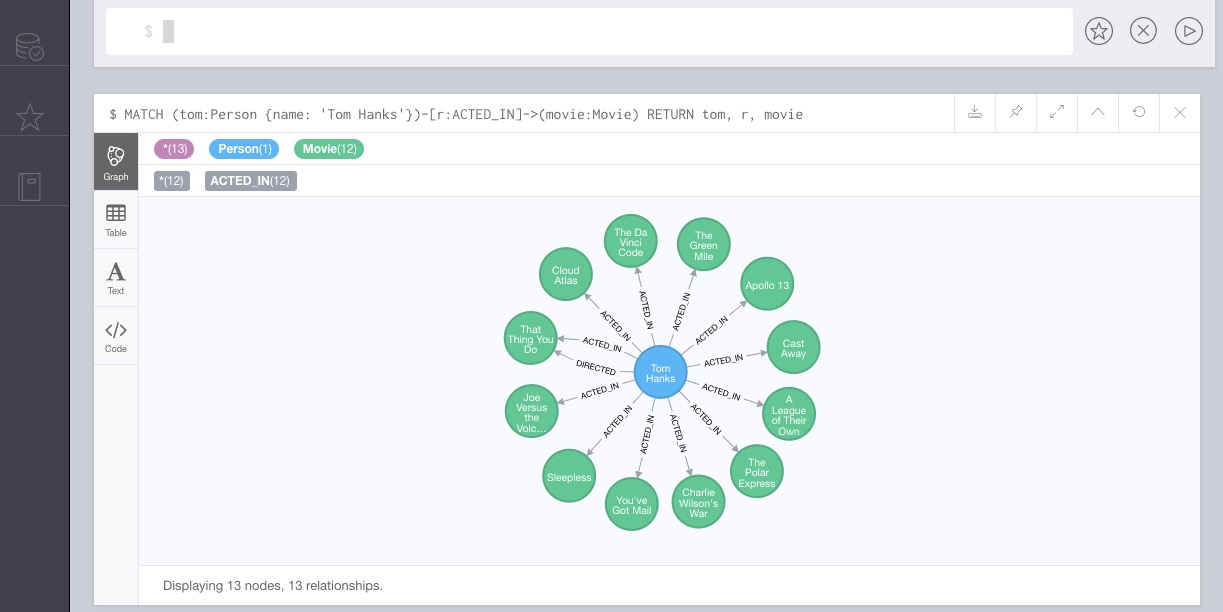Select the Movie(12) label badge
1223x612 pixels.
(328, 149)
